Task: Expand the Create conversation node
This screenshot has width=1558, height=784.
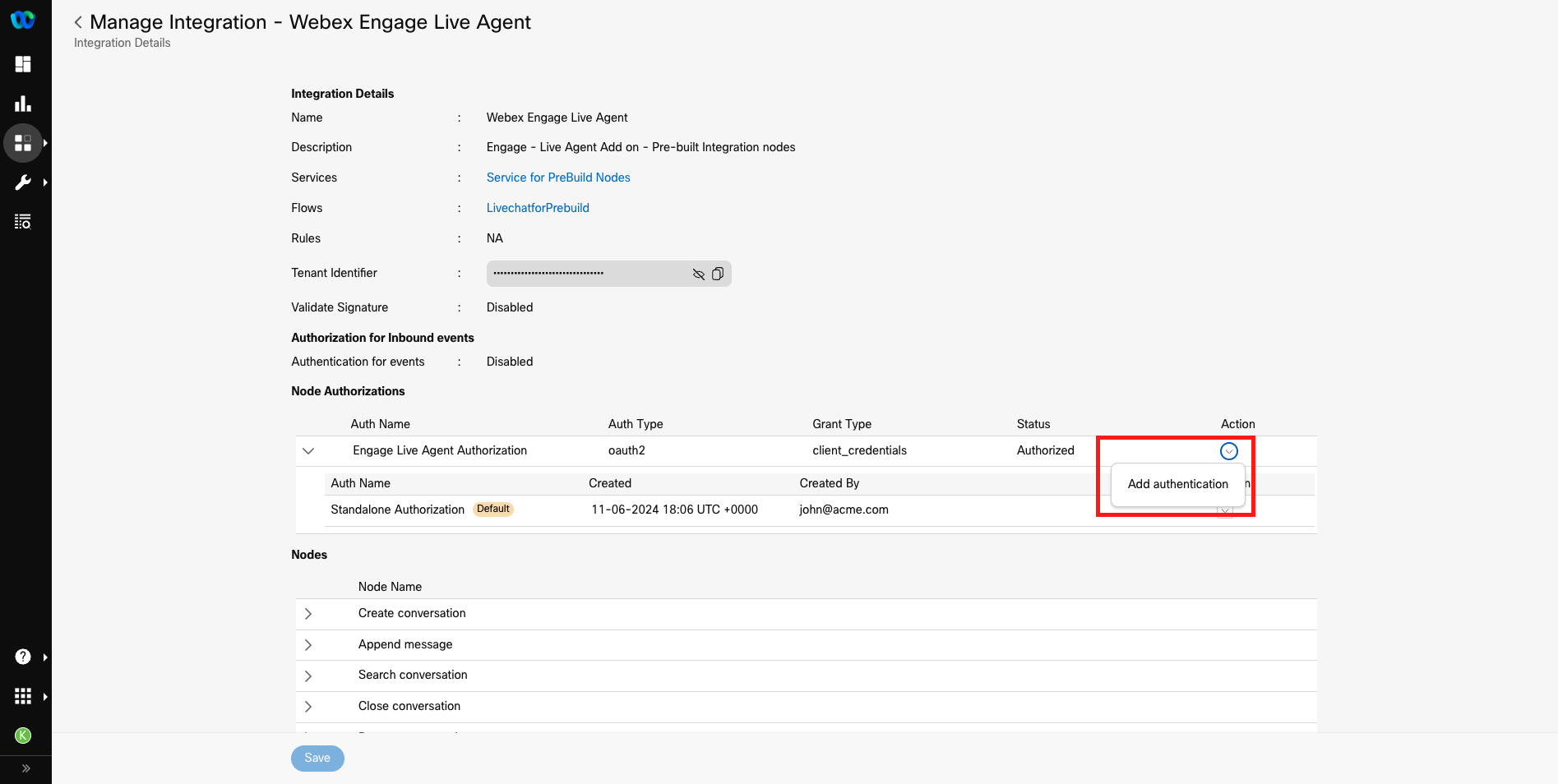Action: (x=308, y=614)
